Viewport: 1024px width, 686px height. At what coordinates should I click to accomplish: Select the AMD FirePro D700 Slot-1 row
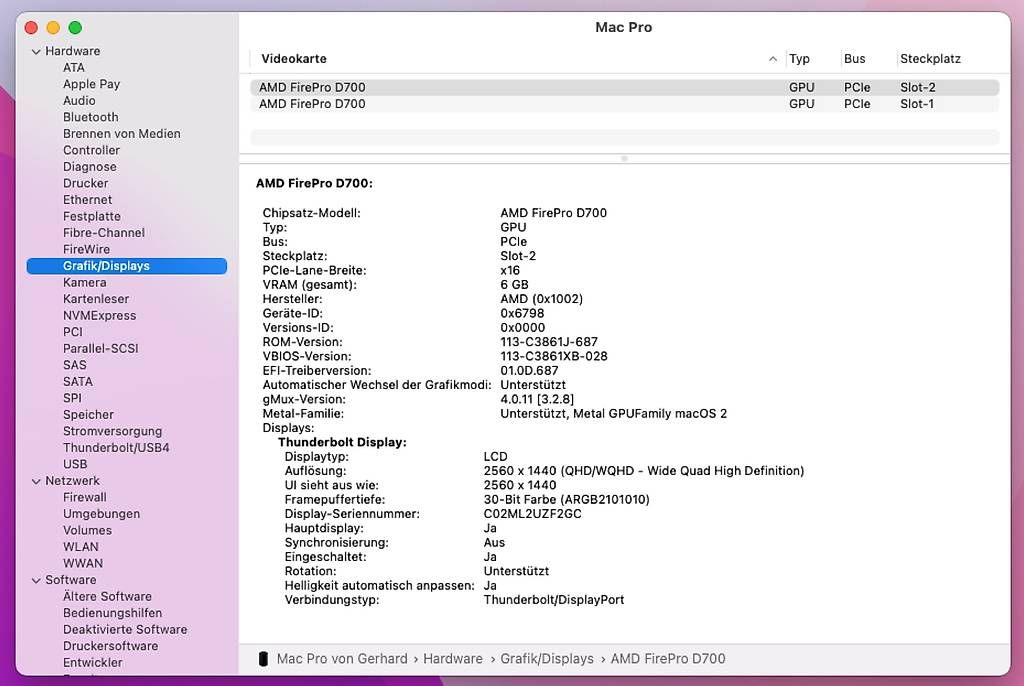click(624, 104)
